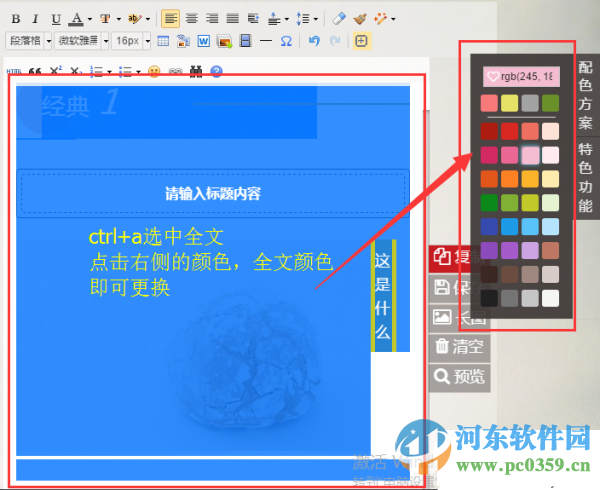Toggle fullscreen plus-box icon
This screenshot has height=490, width=600.
click(361, 41)
